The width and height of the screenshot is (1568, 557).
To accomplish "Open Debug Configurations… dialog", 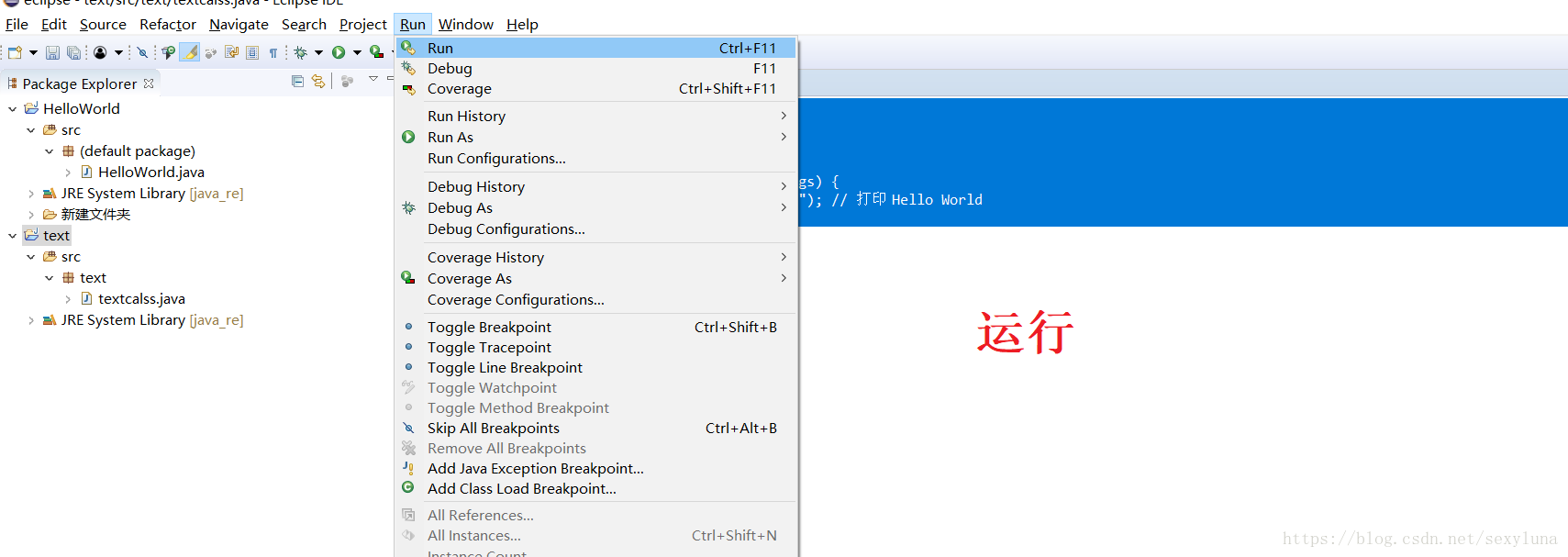I will (596, 228).
